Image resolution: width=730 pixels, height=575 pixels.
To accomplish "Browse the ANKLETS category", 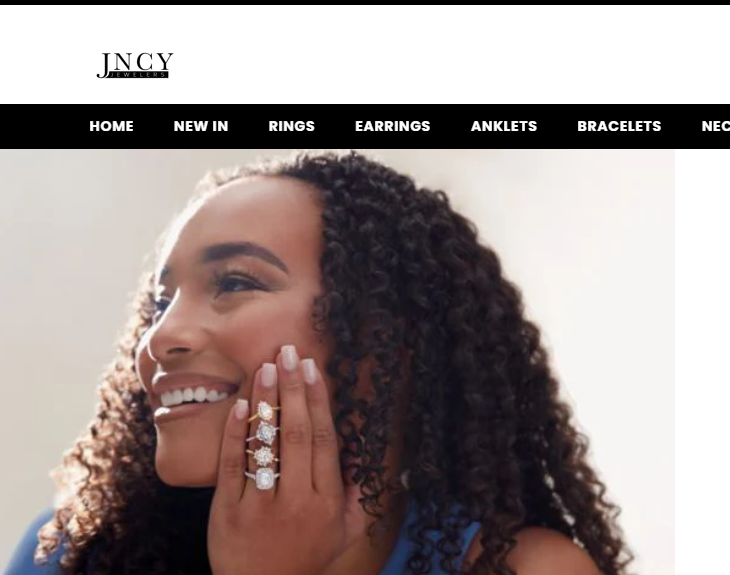I will point(504,126).
